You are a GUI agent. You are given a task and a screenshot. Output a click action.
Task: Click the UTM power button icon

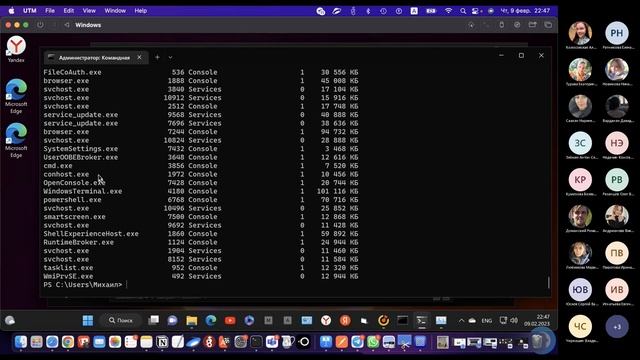click(x=40, y=25)
